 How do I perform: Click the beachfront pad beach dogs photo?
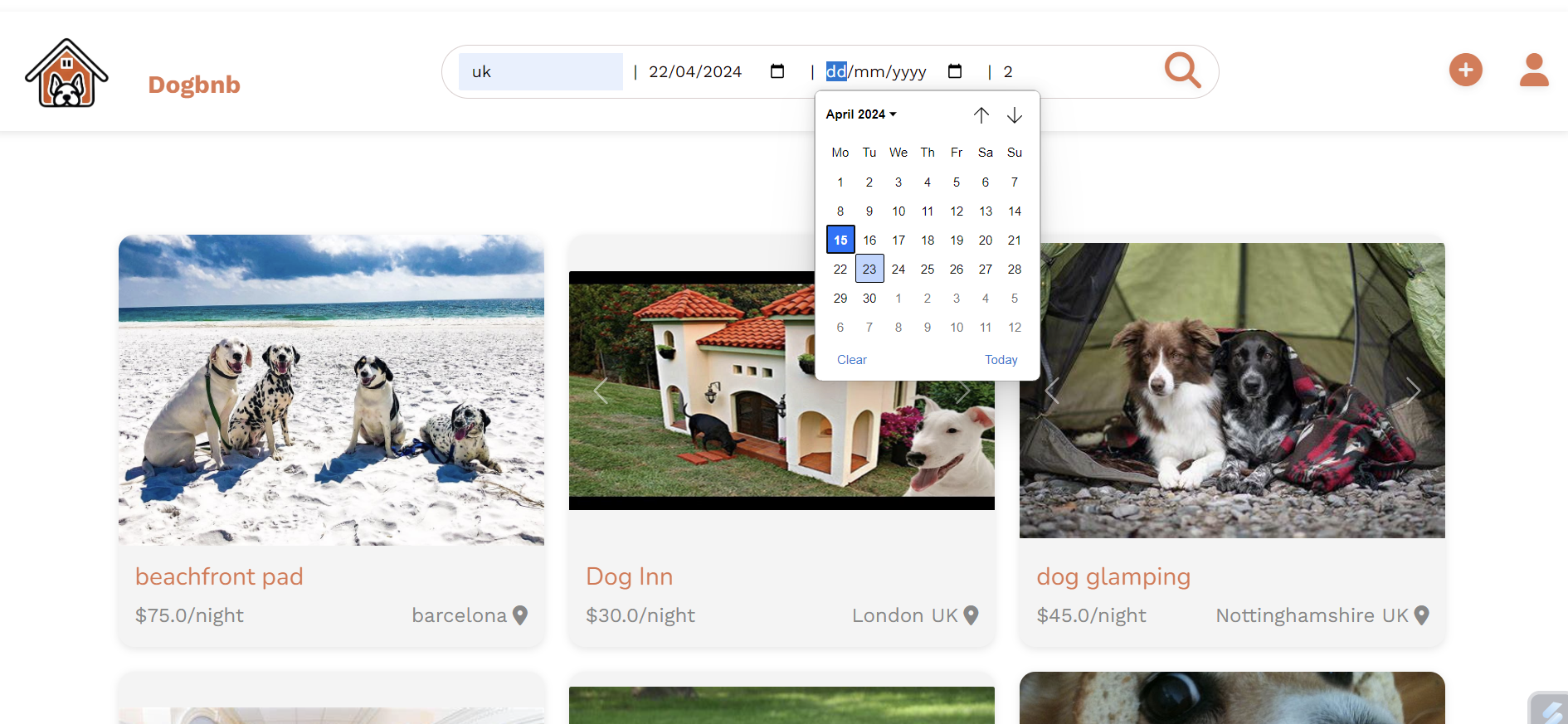(x=331, y=390)
